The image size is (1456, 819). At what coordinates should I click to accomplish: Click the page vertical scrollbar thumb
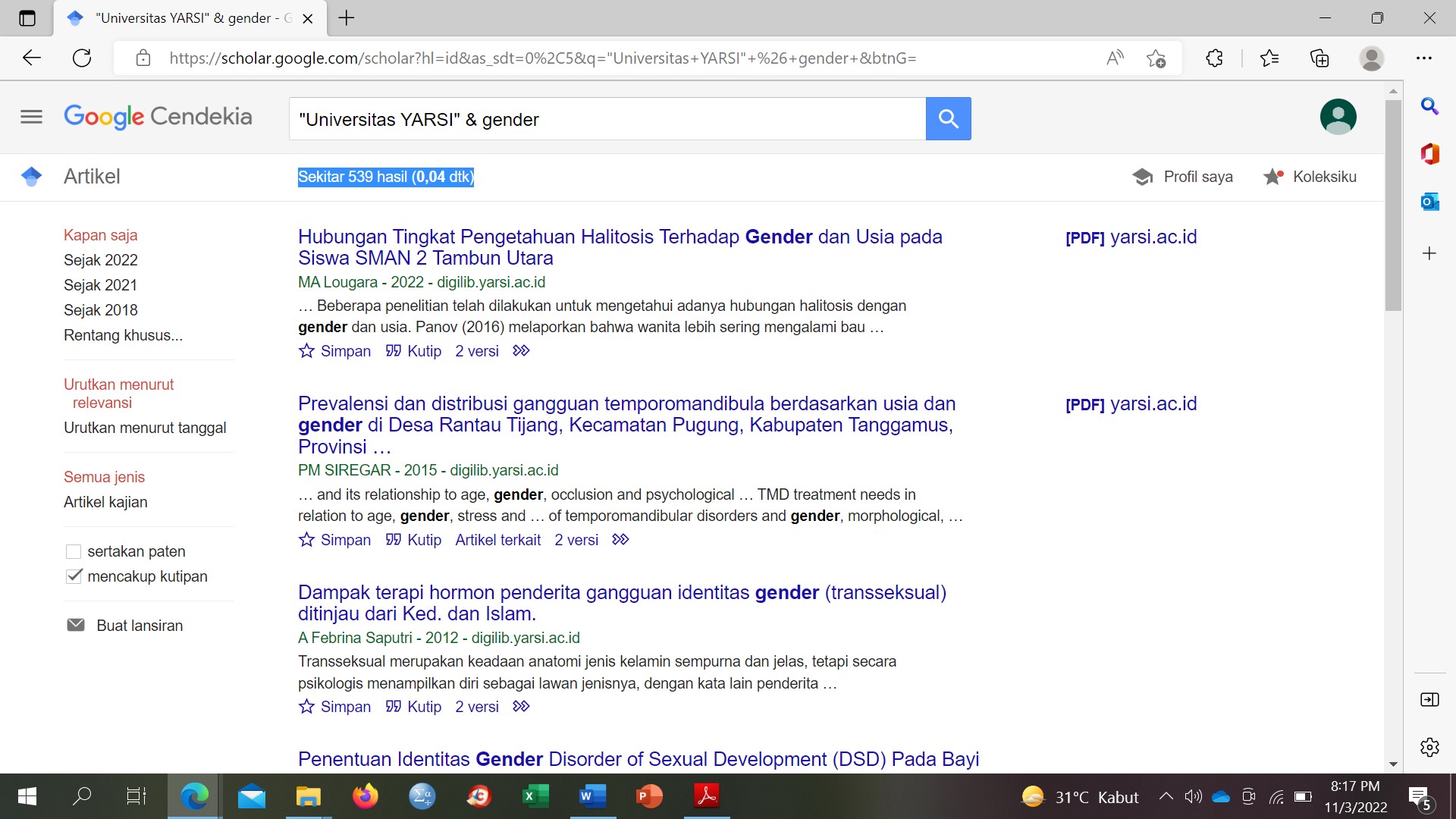[1393, 205]
